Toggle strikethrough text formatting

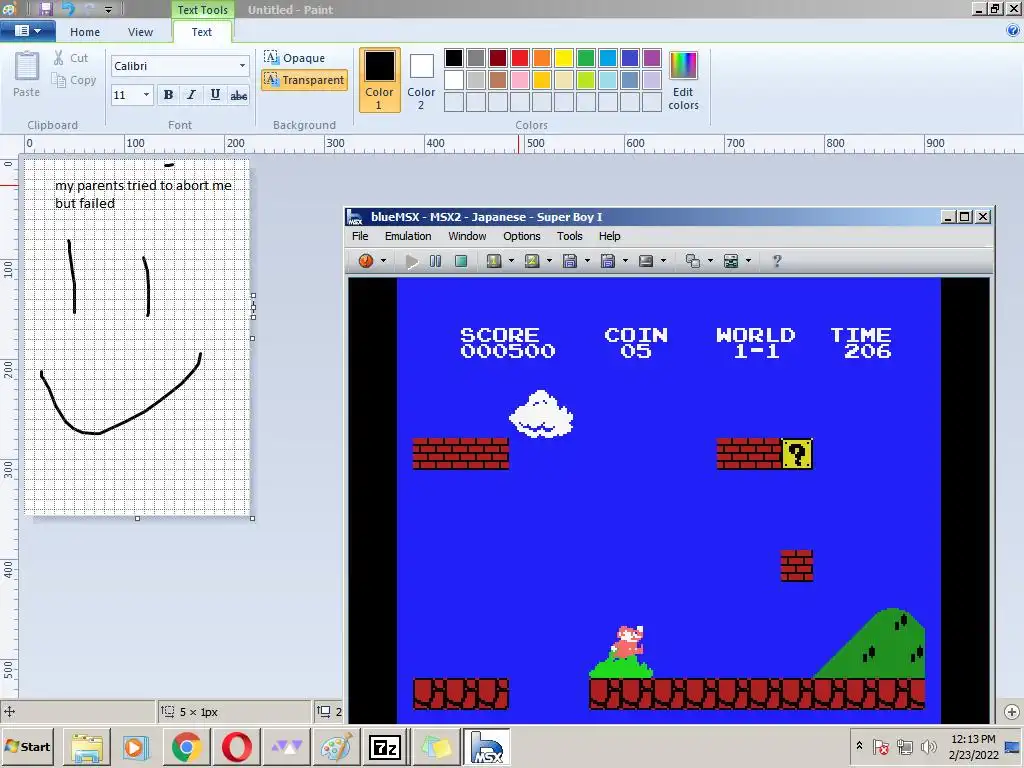238,95
